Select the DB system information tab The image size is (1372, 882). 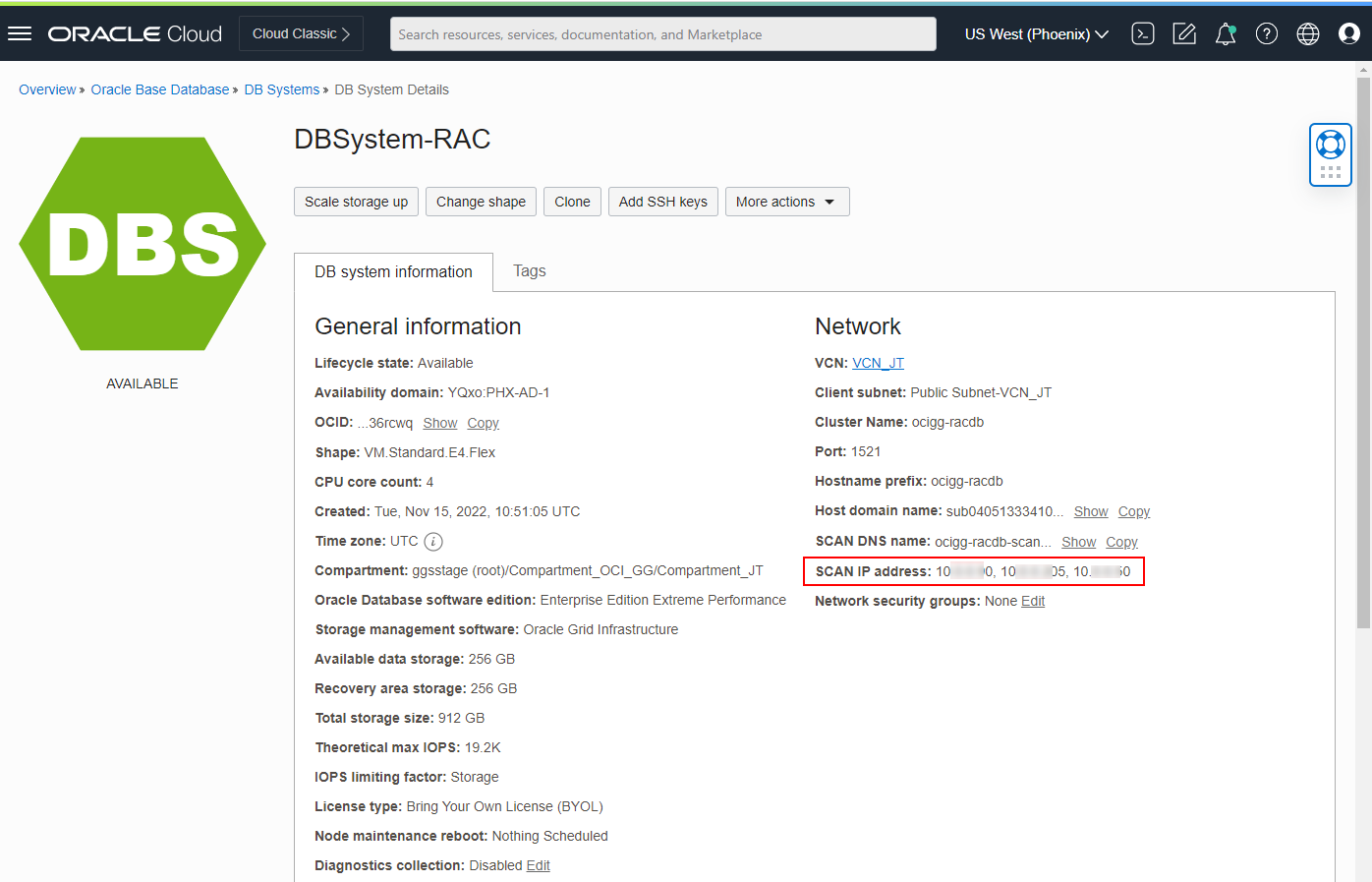[393, 271]
